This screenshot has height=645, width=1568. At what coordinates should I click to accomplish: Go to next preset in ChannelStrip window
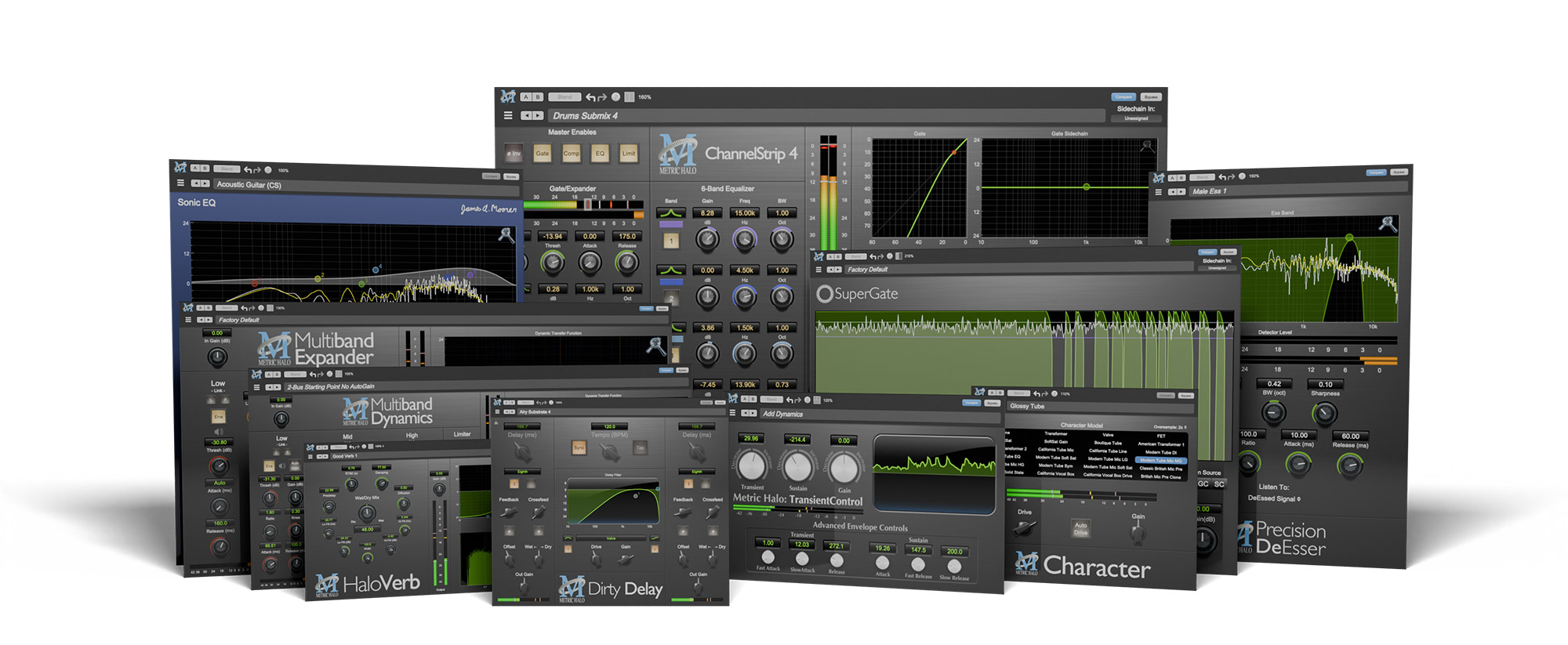[x=538, y=115]
